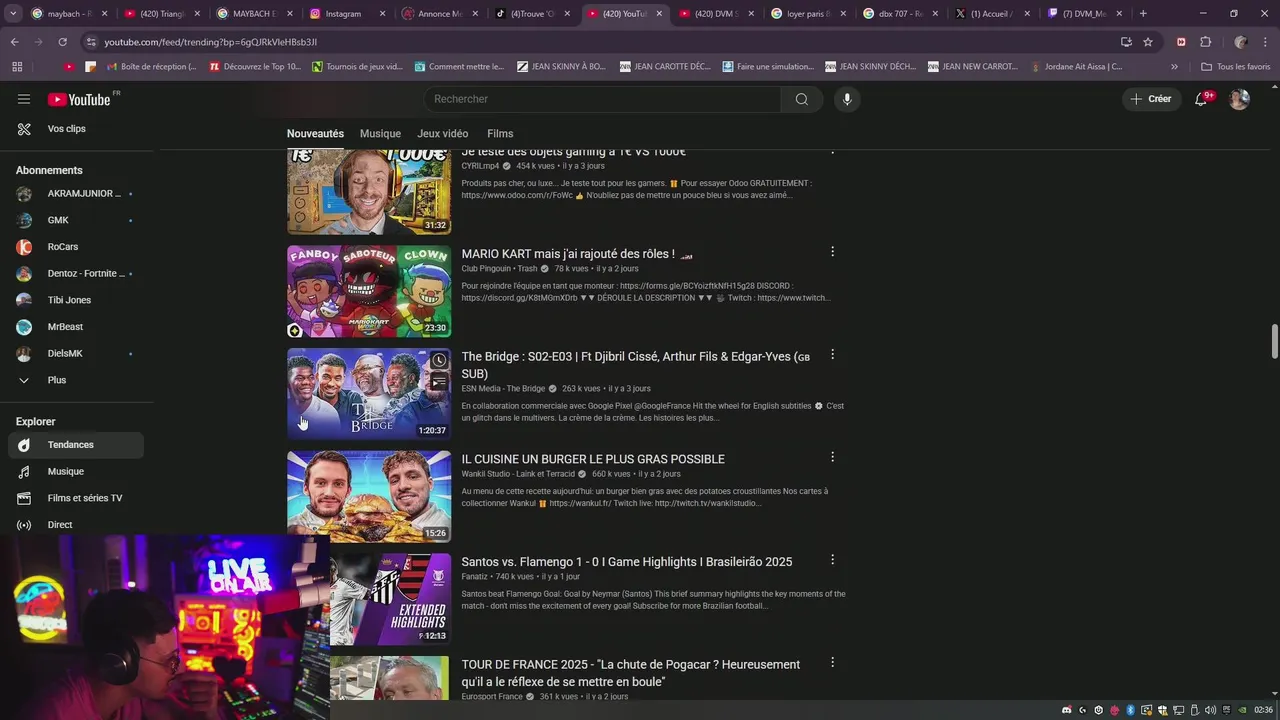
Task: Open a new browser tab
Action: (1143, 14)
